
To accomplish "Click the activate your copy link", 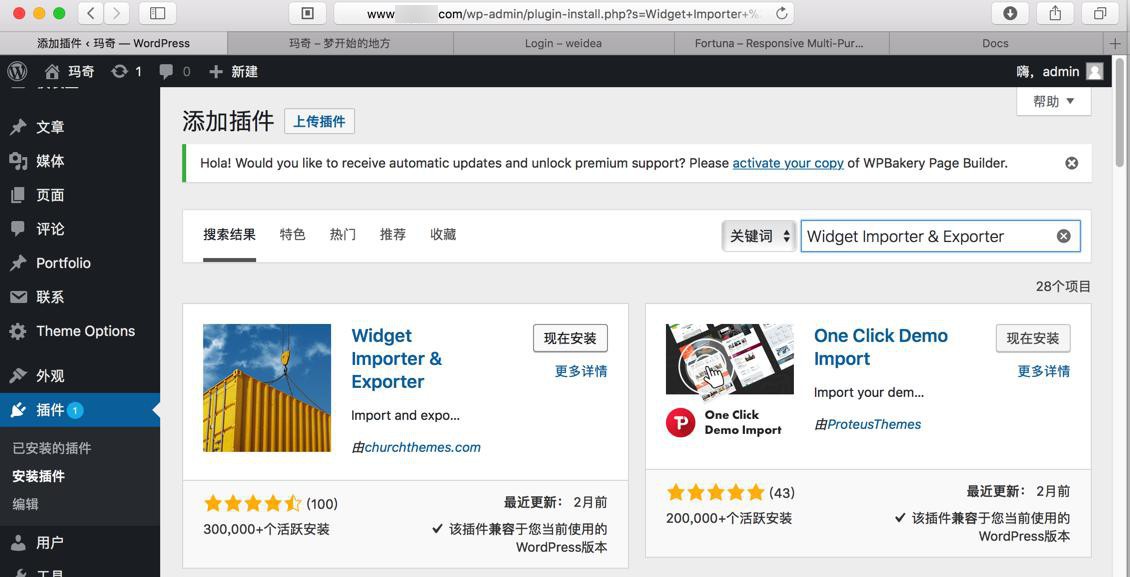I will click(788, 164).
